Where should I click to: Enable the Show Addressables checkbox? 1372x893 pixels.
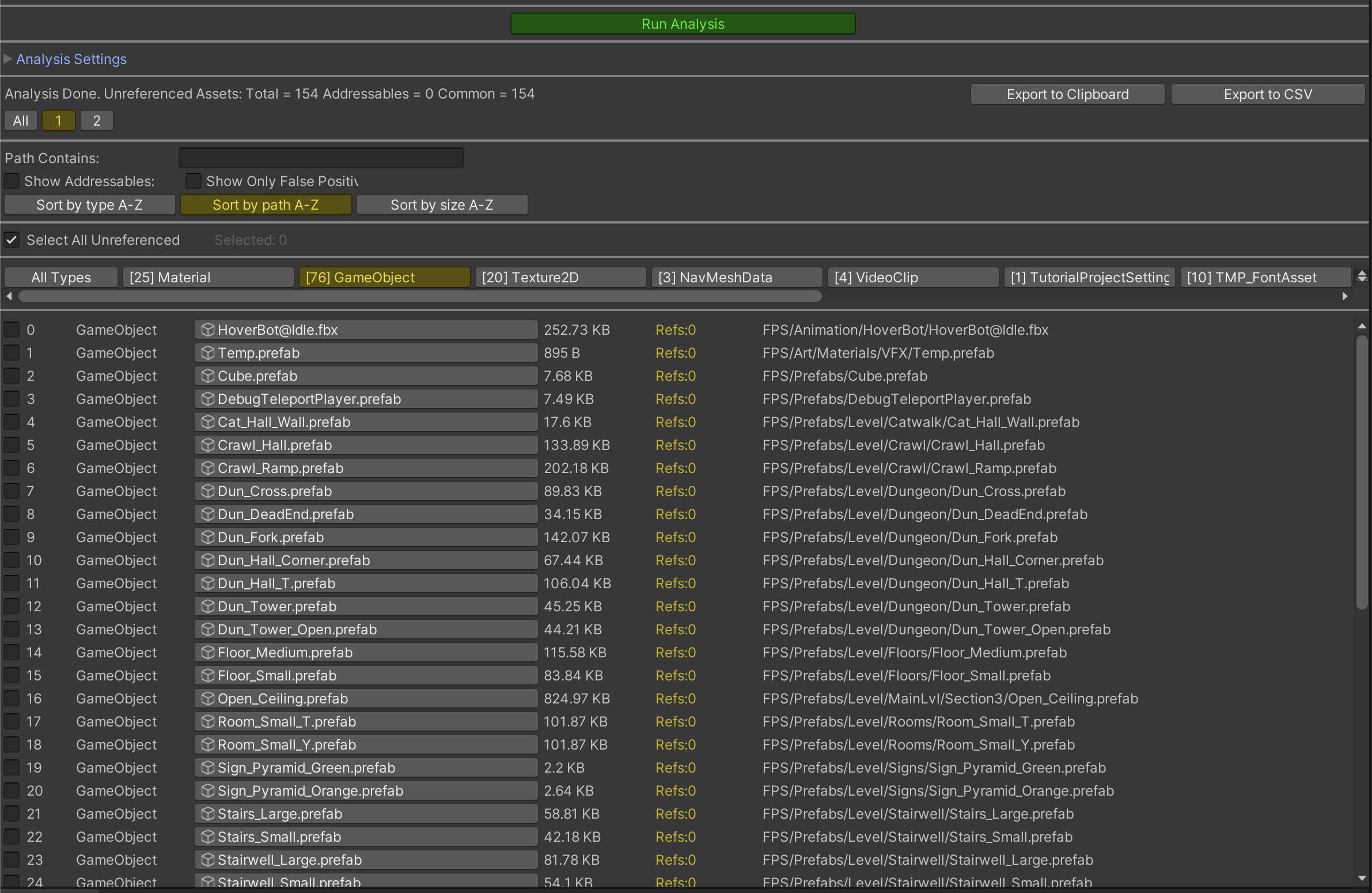[12, 181]
